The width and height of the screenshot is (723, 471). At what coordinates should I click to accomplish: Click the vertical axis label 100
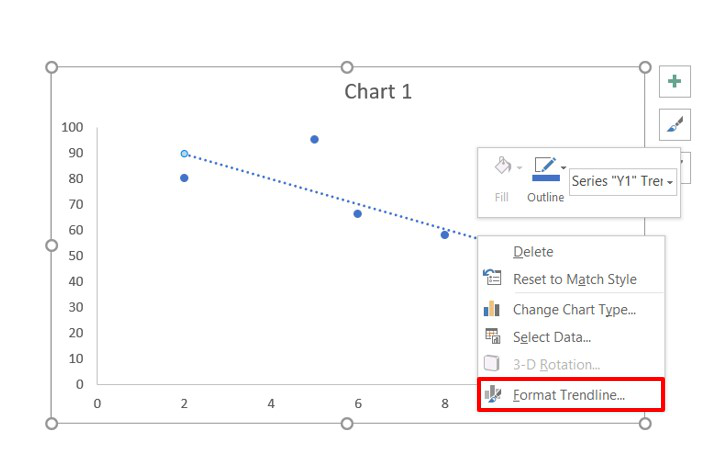click(x=72, y=127)
